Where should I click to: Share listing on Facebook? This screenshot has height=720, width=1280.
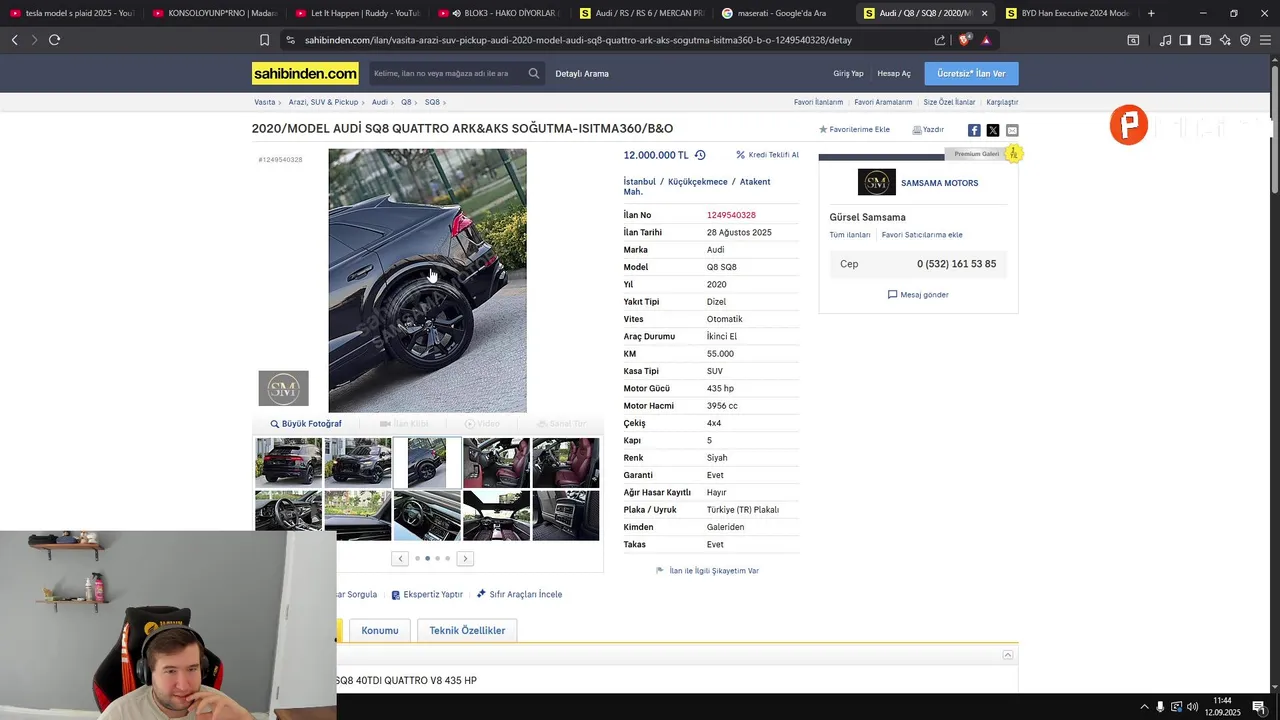coord(974,130)
